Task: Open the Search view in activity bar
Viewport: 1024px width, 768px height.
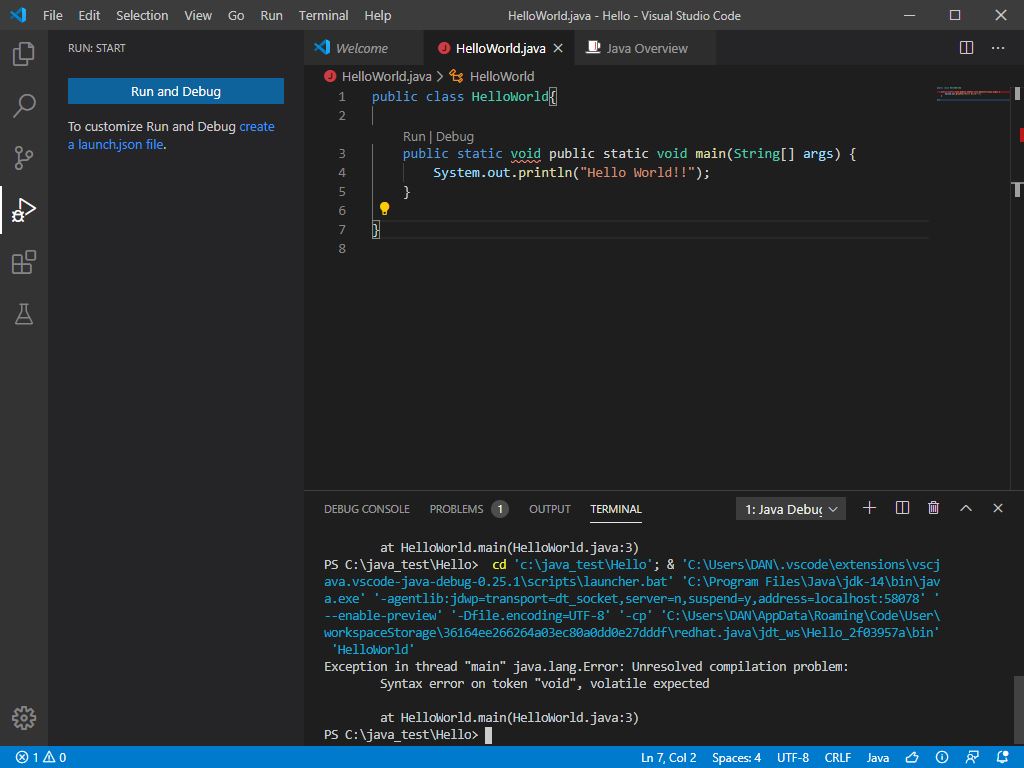Action: 24,105
